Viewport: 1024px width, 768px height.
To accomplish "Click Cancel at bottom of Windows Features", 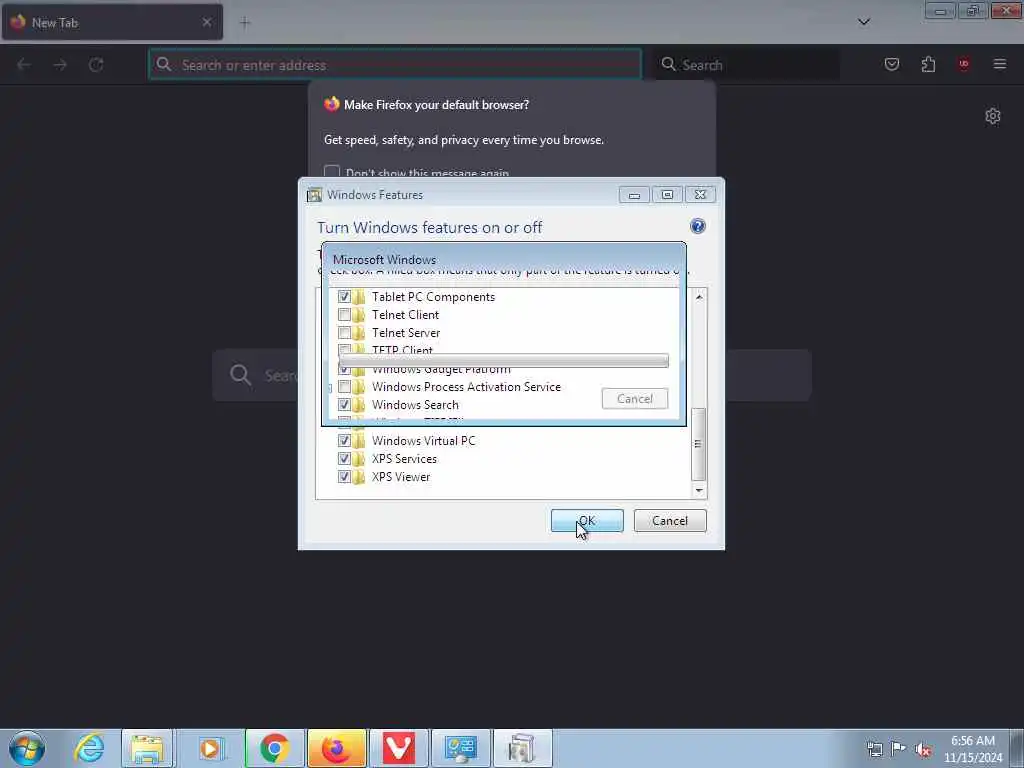I will 670,520.
